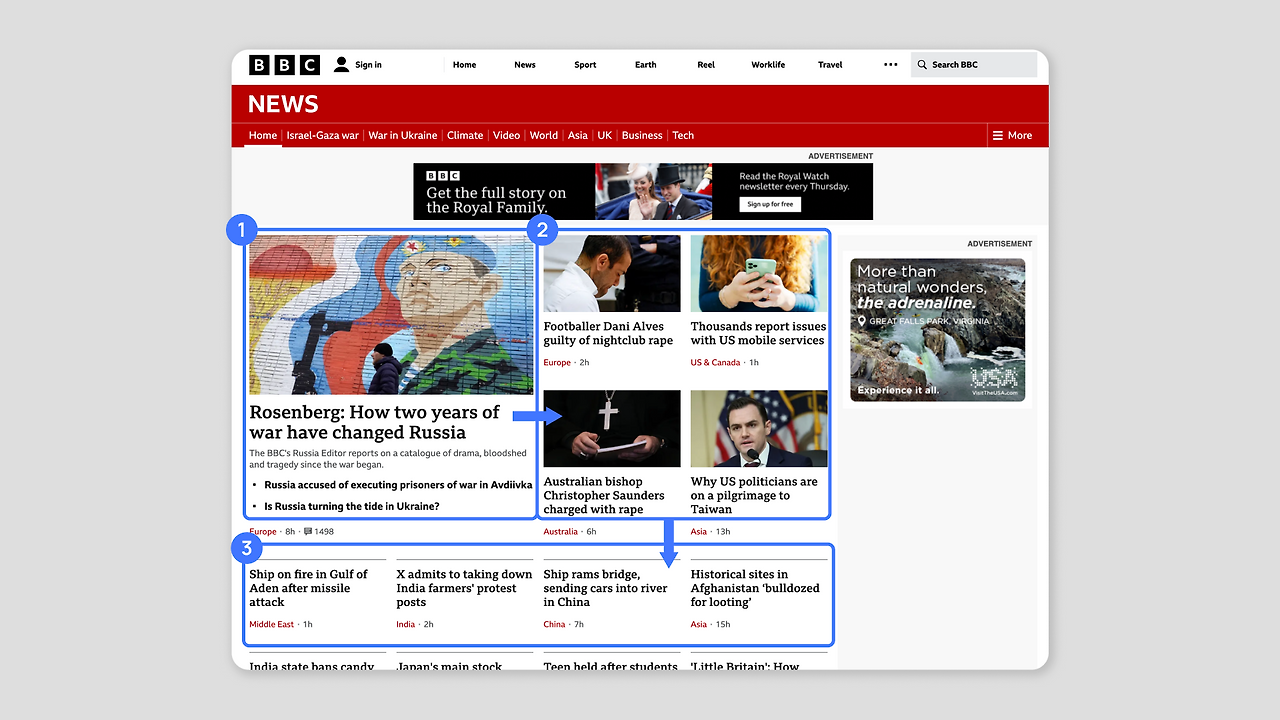Click the Sign in text link
This screenshot has height=720, width=1280.
368,65
